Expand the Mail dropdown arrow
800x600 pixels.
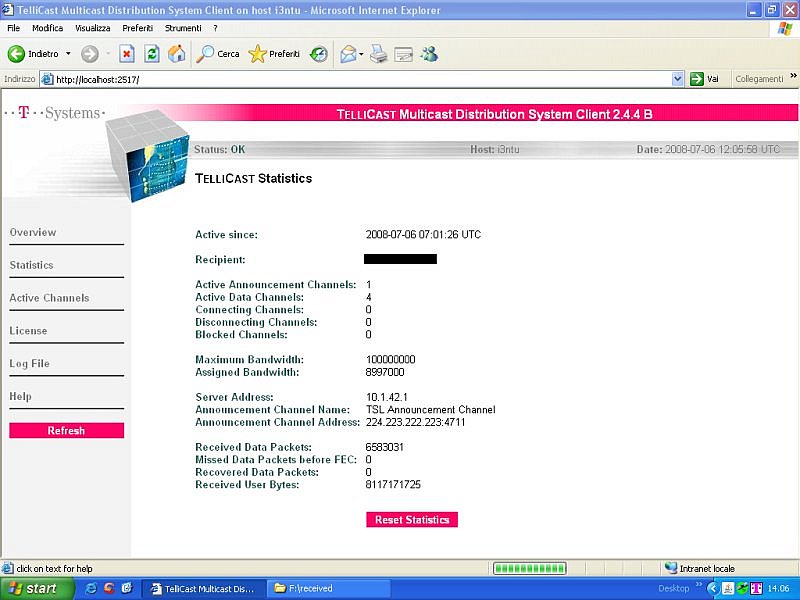[x=361, y=54]
